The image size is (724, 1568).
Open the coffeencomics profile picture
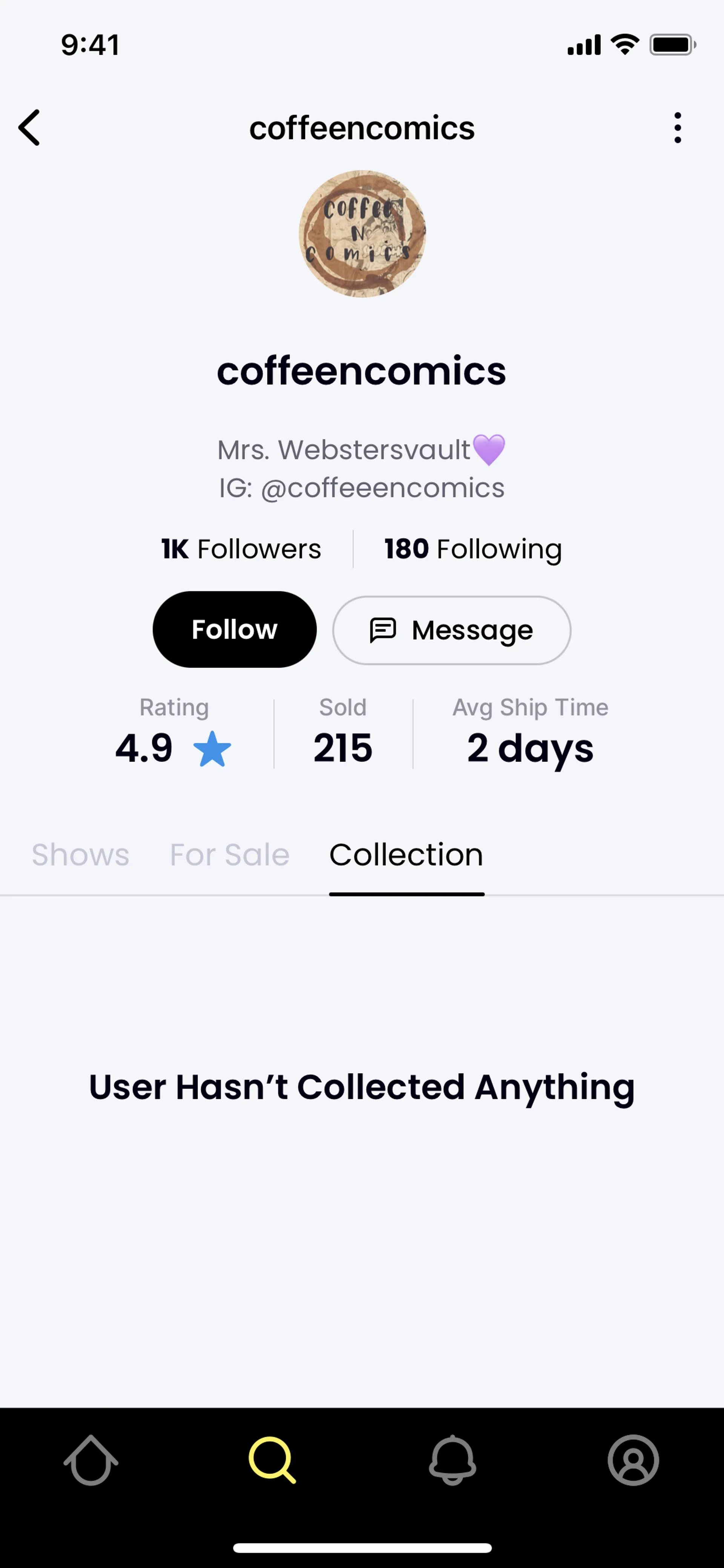[362, 234]
